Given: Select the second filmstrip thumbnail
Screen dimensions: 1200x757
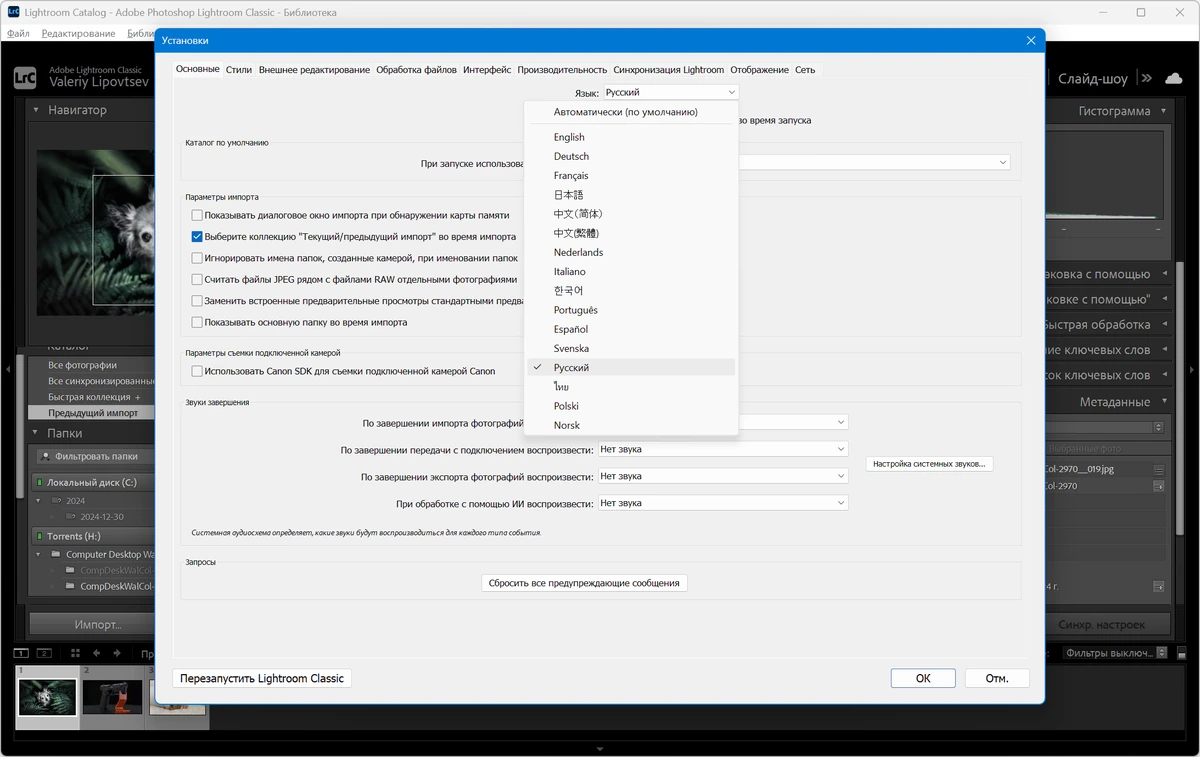Looking at the screenshot, I should coord(112,697).
